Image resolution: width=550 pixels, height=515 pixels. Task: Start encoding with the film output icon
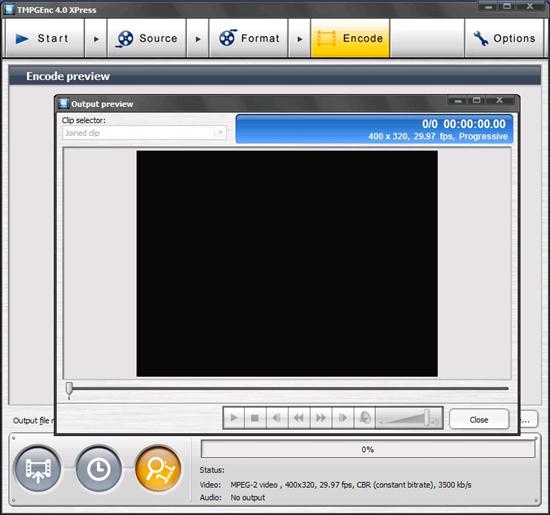click(38, 469)
